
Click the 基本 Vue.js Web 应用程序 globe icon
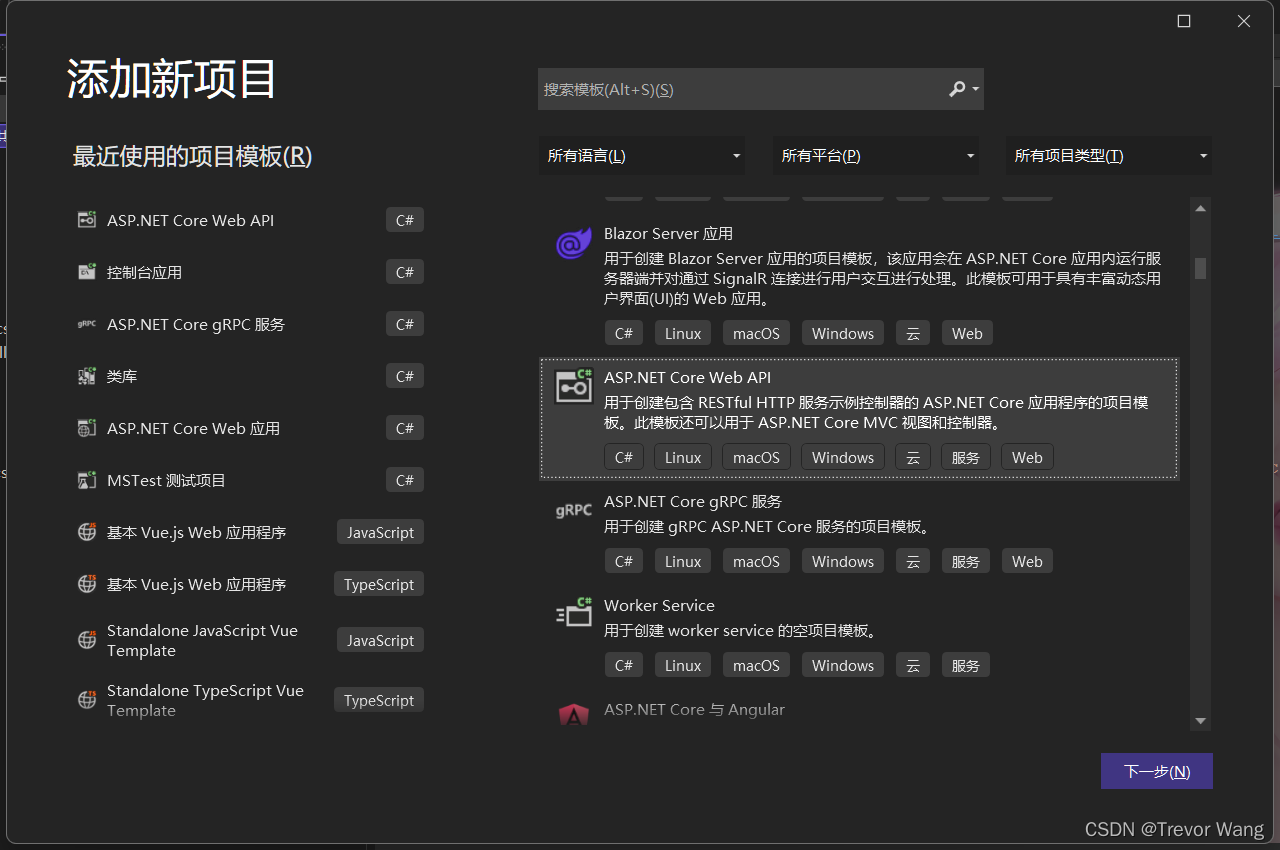85,531
